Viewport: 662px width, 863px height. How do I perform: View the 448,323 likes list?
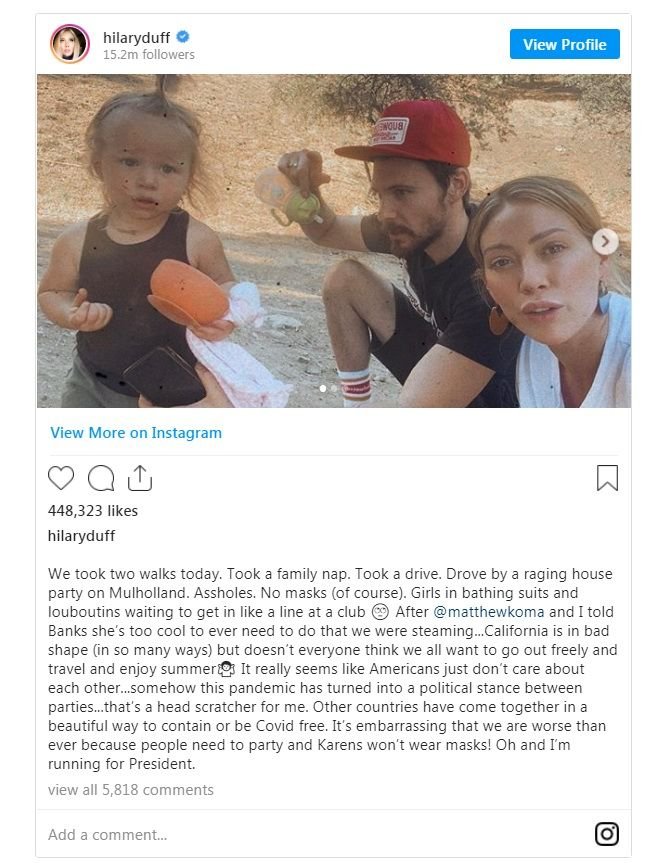tap(93, 510)
